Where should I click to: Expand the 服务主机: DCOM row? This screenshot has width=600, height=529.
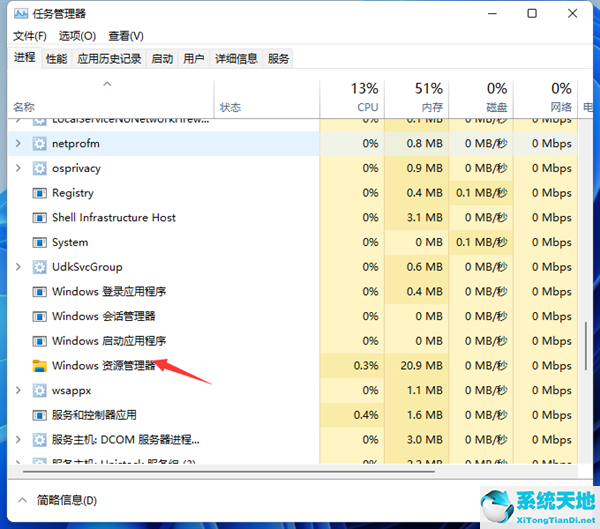18,439
